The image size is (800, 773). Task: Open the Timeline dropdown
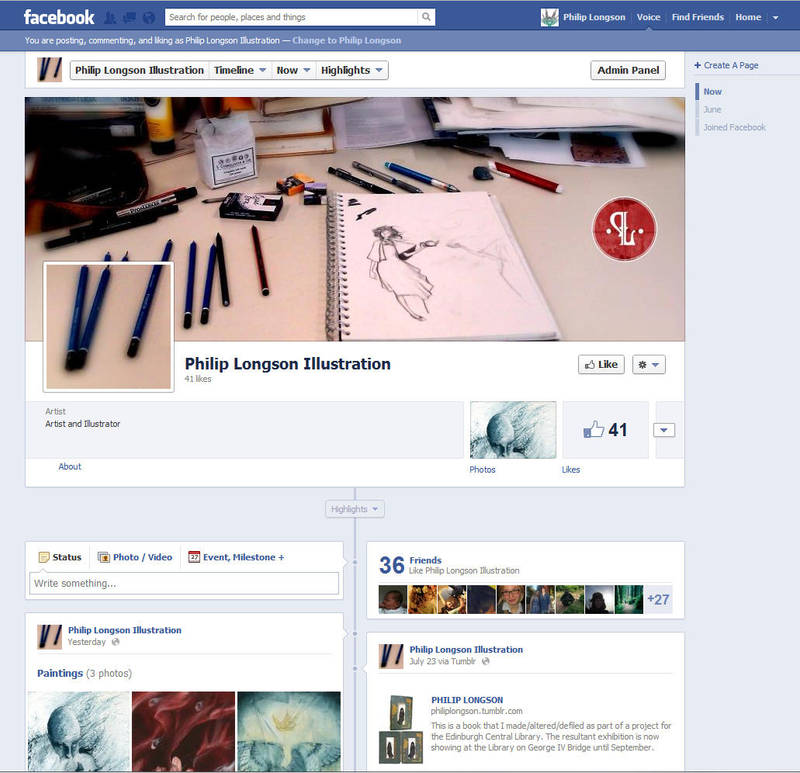pyautogui.click(x=240, y=70)
